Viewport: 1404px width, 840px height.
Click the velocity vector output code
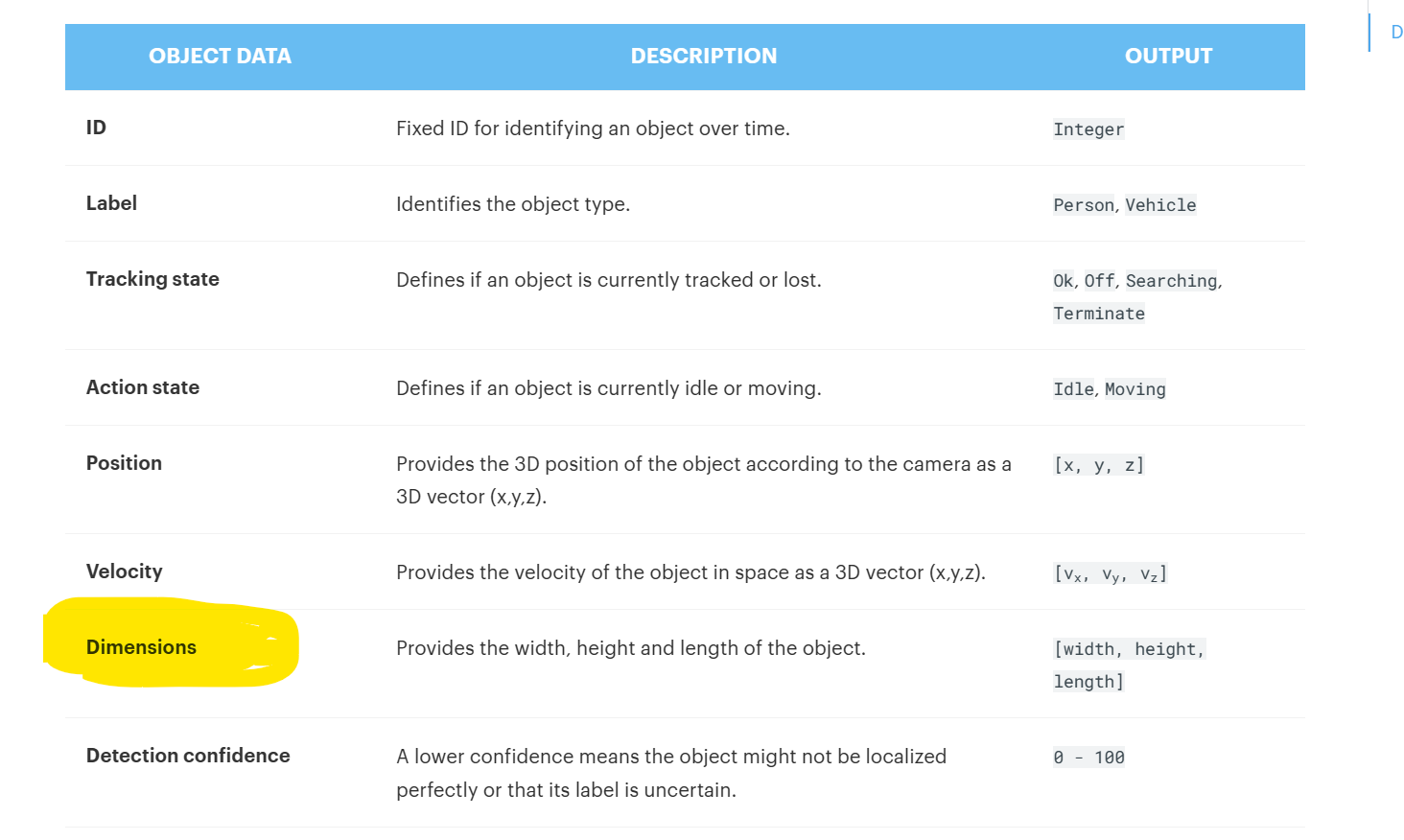[x=1111, y=573]
